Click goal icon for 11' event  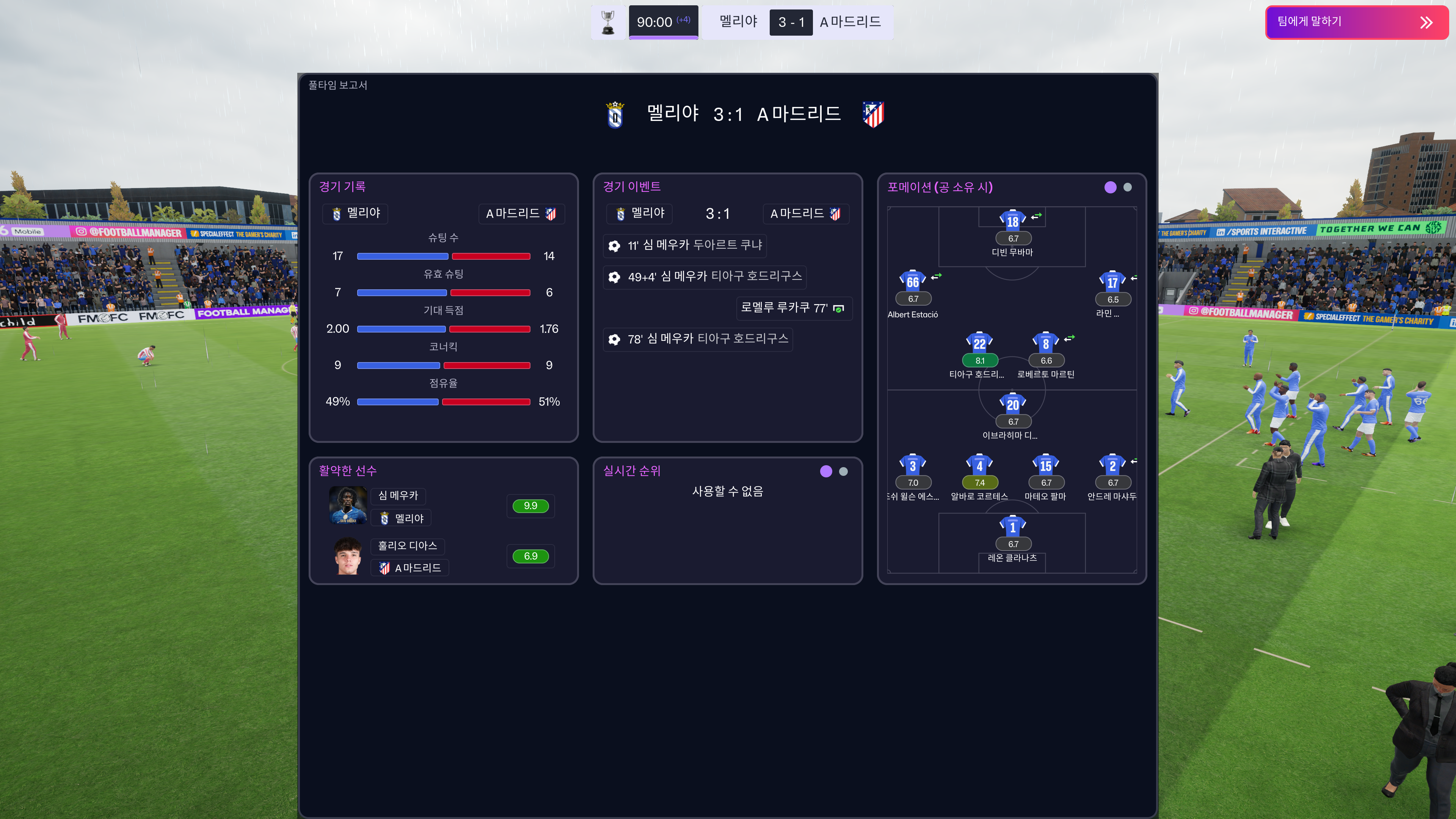tap(614, 245)
